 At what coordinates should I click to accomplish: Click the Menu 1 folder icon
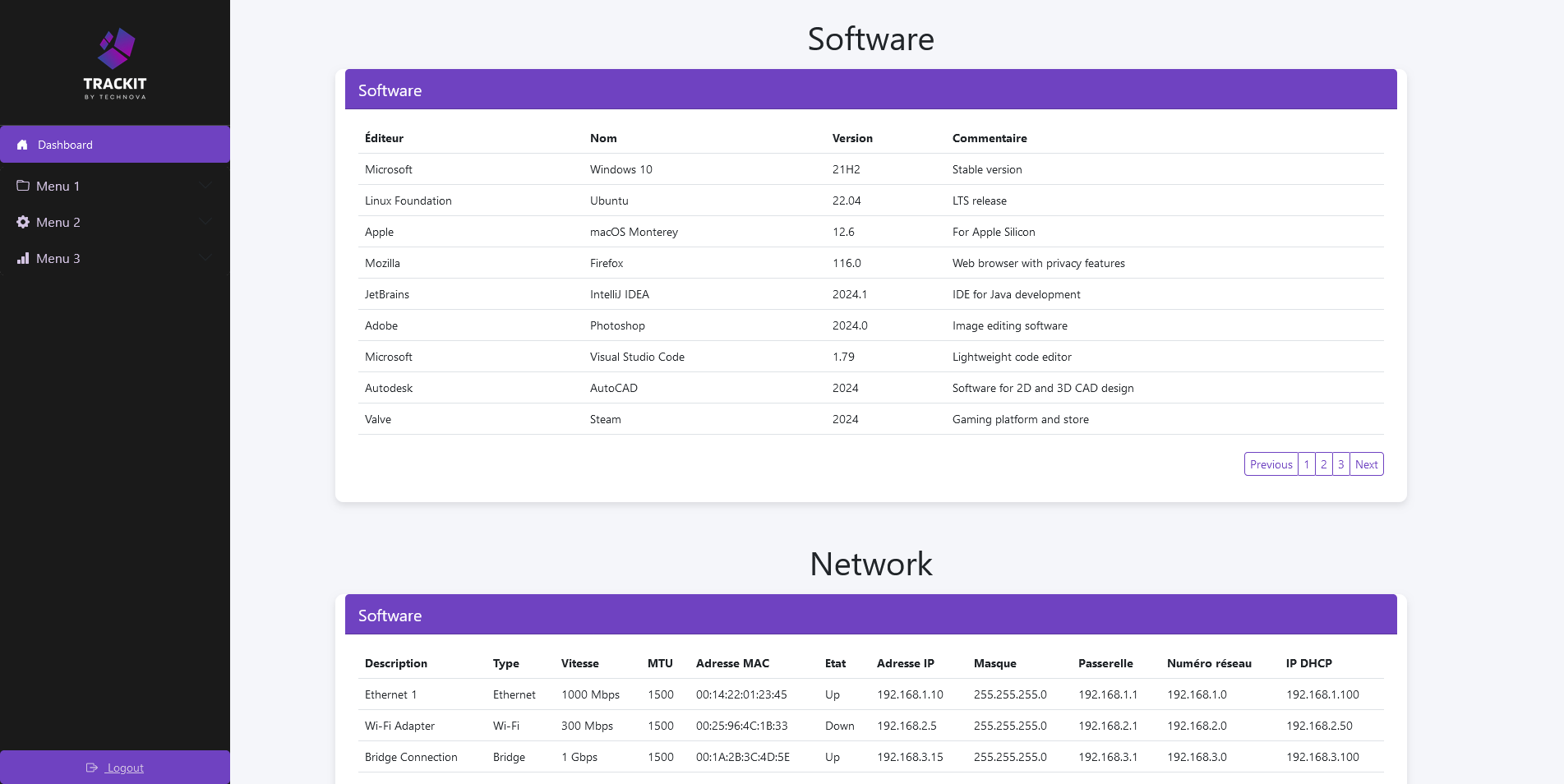23,186
